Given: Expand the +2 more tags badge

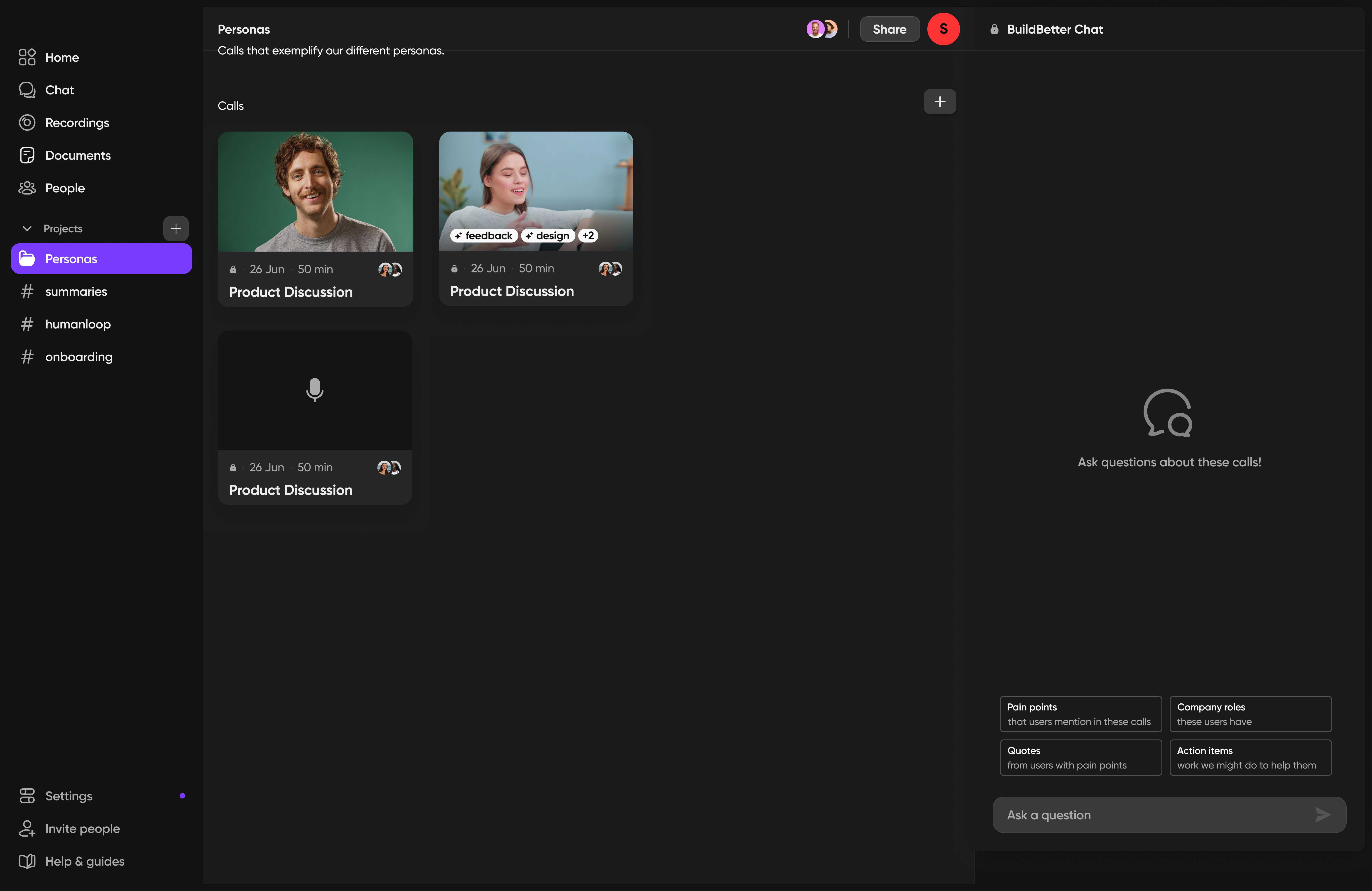Looking at the screenshot, I should pyautogui.click(x=588, y=236).
